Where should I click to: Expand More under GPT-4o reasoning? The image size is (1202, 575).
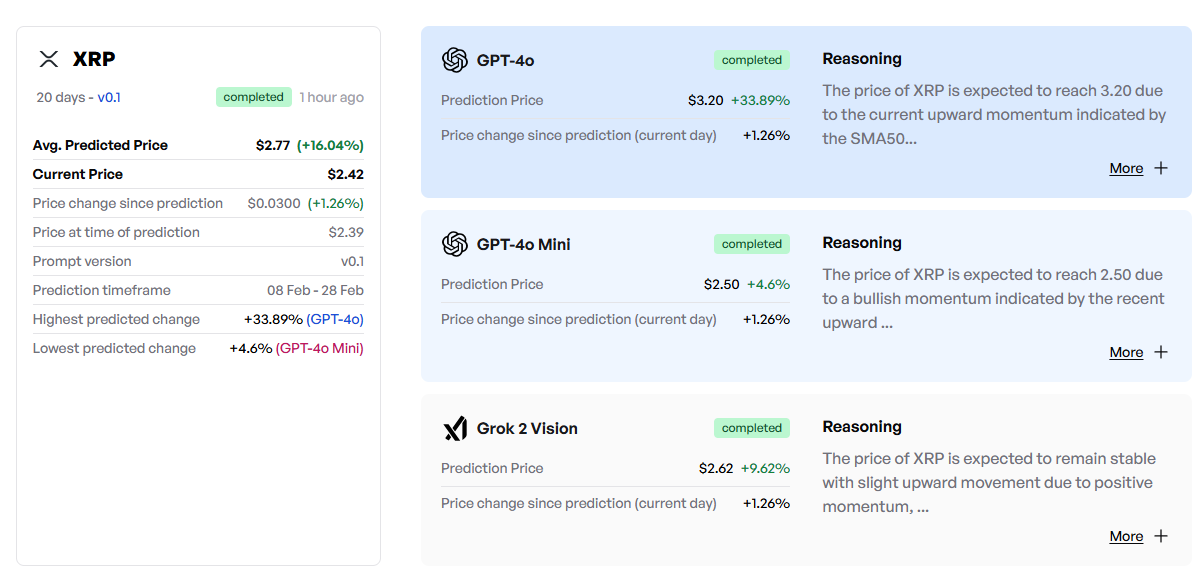1126,168
